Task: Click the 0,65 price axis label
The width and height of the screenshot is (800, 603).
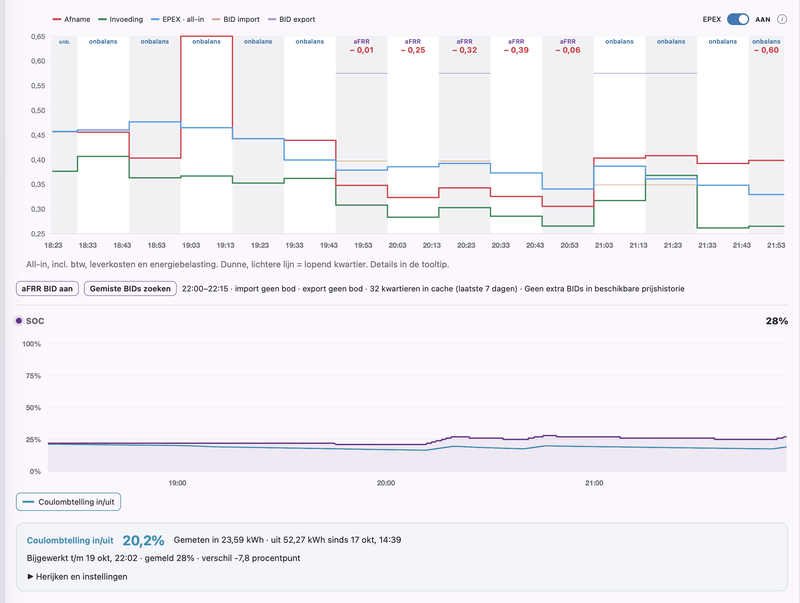Action: pos(38,37)
